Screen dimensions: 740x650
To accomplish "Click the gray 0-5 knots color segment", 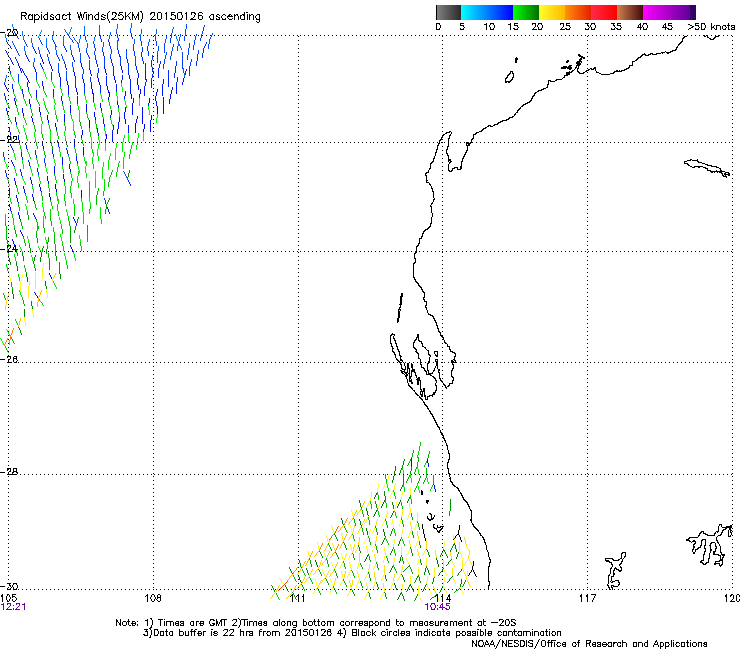I will pyautogui.click(x=448, y=12).
